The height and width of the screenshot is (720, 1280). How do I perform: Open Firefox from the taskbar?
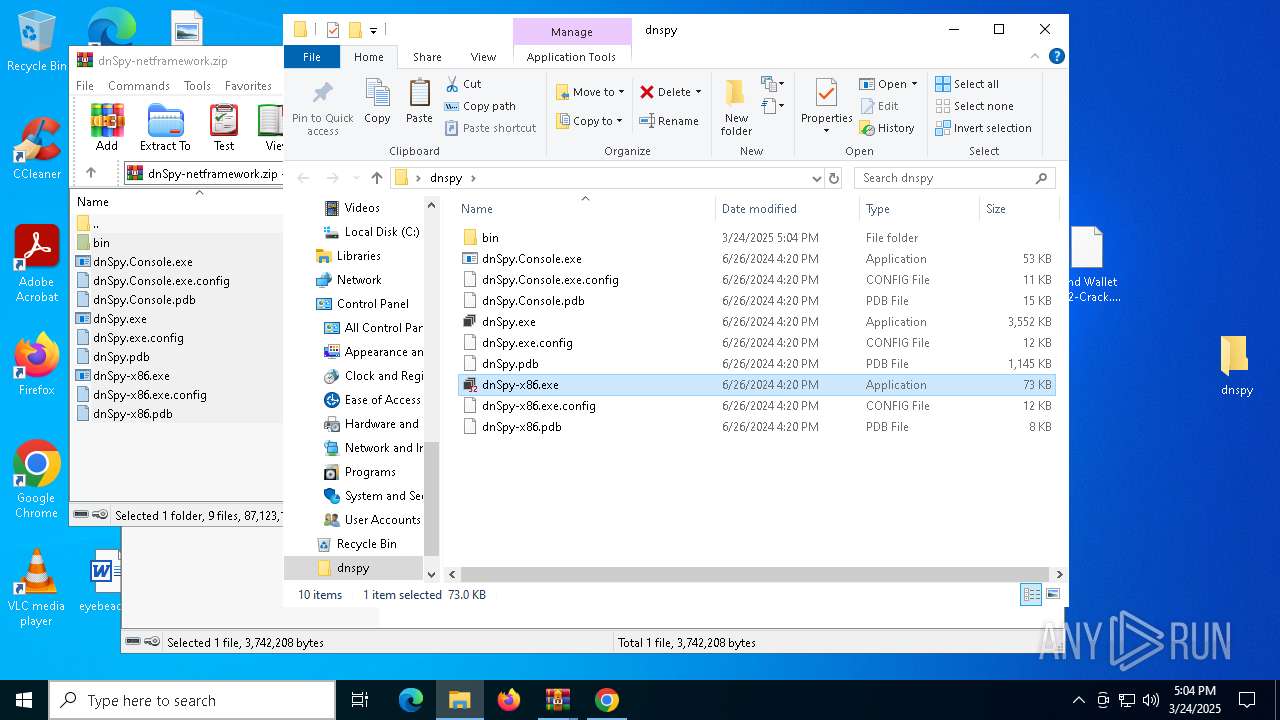[508, 700]
